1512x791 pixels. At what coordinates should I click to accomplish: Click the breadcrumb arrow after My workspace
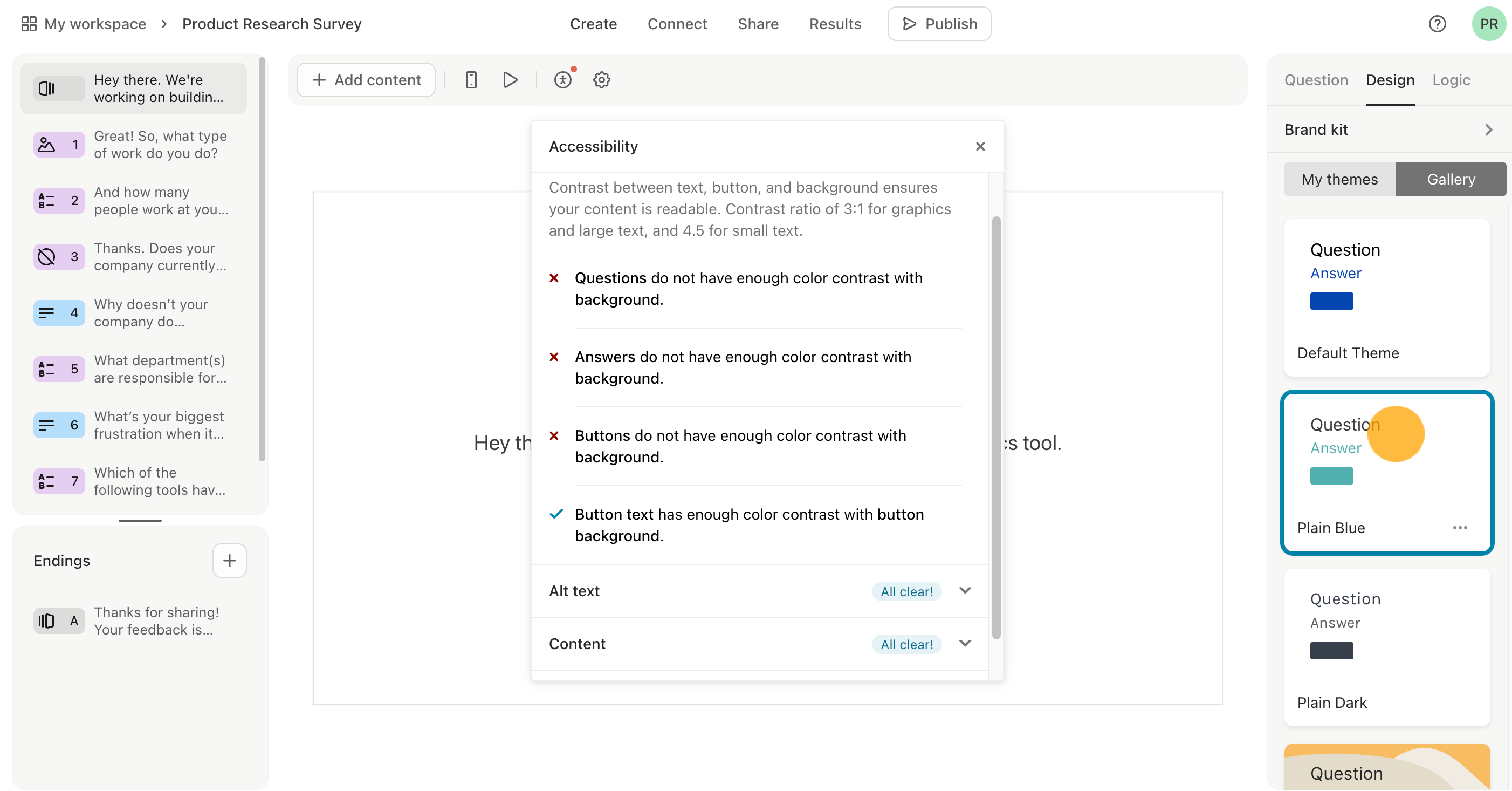(164, 24)
